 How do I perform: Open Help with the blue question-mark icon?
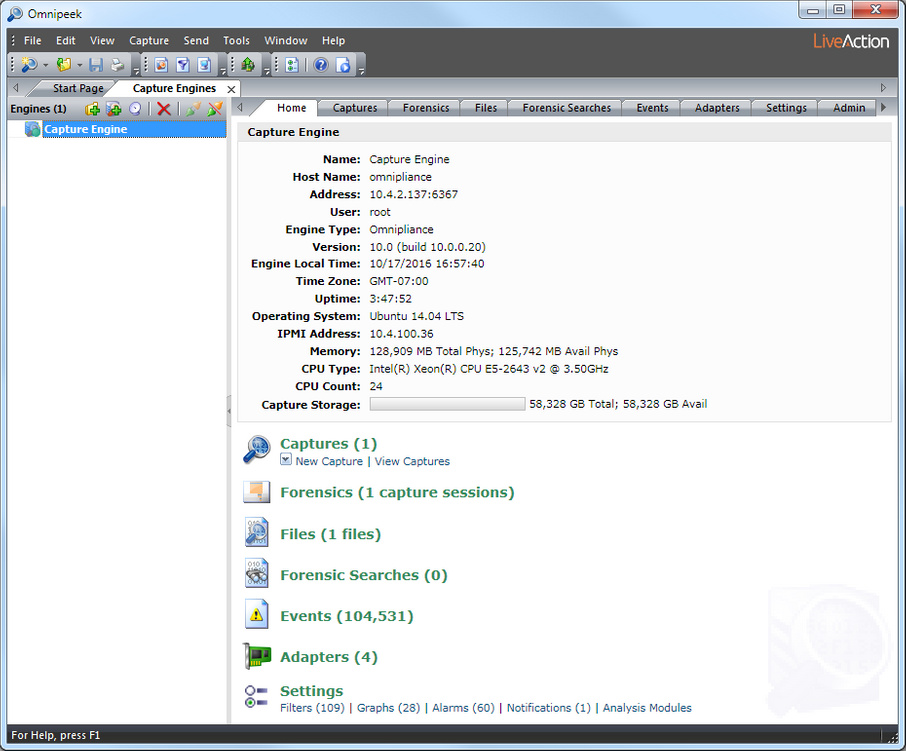(321, 65)
